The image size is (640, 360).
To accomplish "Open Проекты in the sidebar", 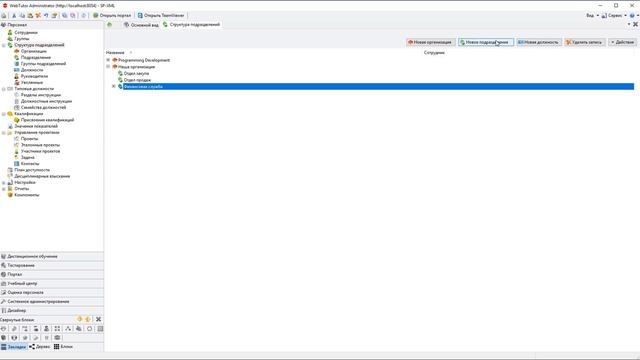I will coord(29,139).
